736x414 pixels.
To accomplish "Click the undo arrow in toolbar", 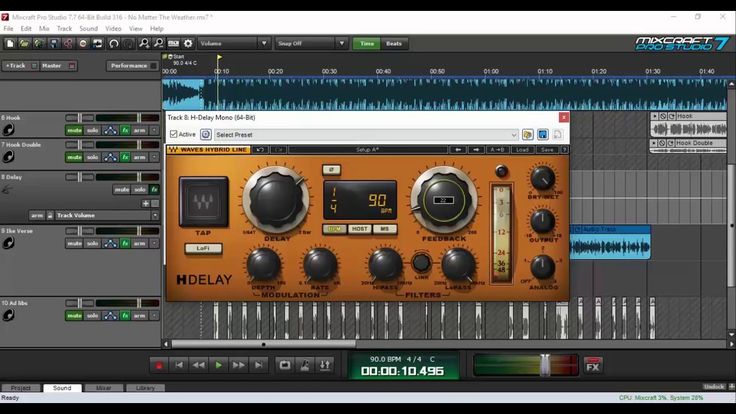I will coord(114,44).
